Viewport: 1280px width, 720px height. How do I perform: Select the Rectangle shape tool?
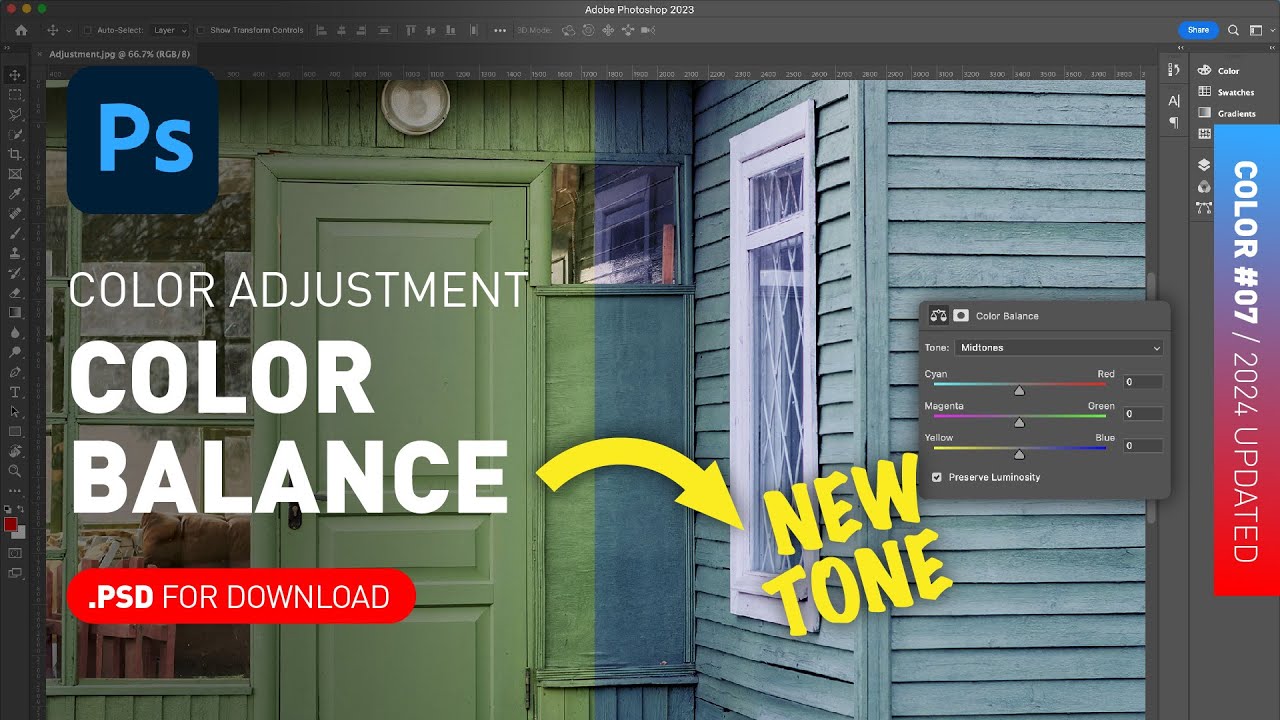point(15,431)
